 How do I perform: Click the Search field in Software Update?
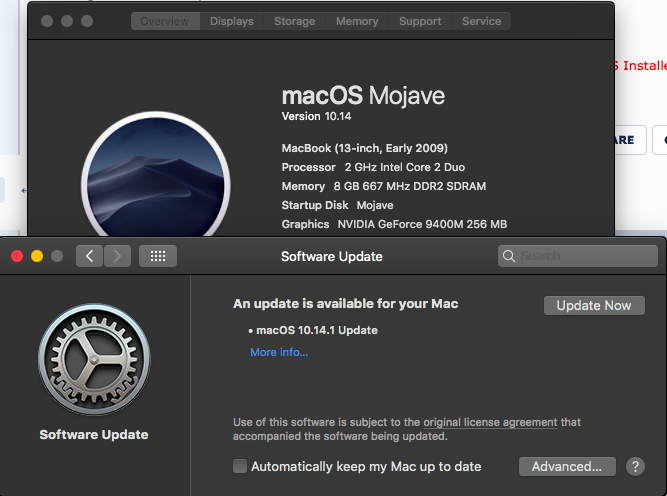pyautogui.click(x=578, y=256)
